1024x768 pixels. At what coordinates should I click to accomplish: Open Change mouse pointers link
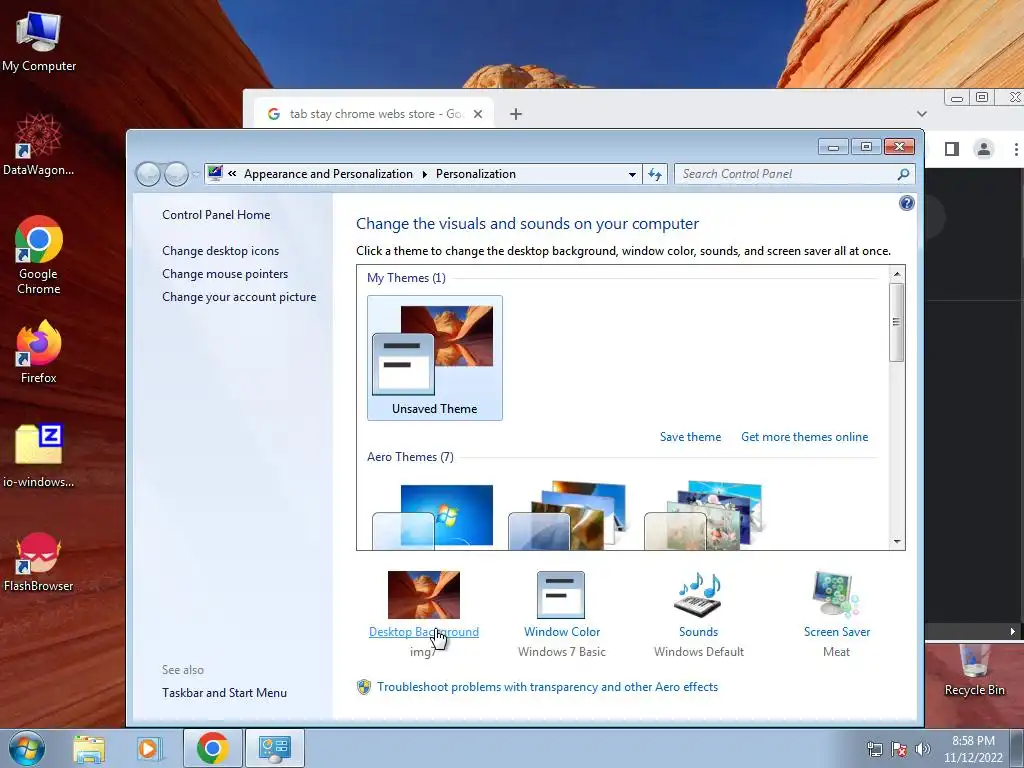pyautogui.click(x=225, y=274)
